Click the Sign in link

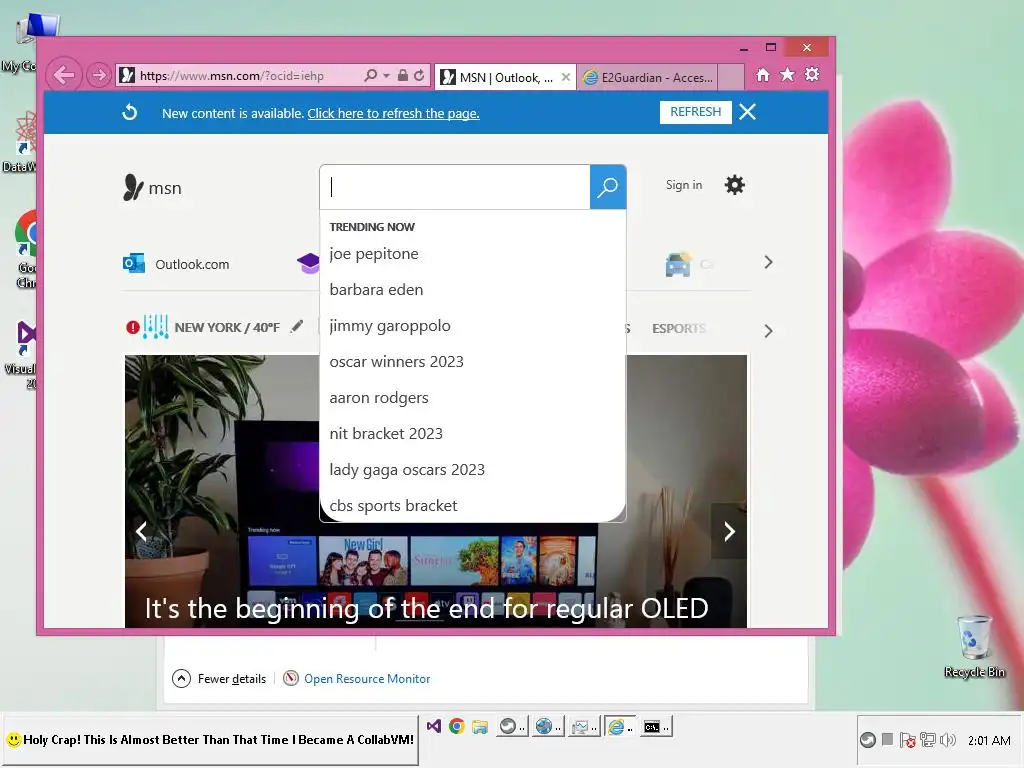pos(684,185)
